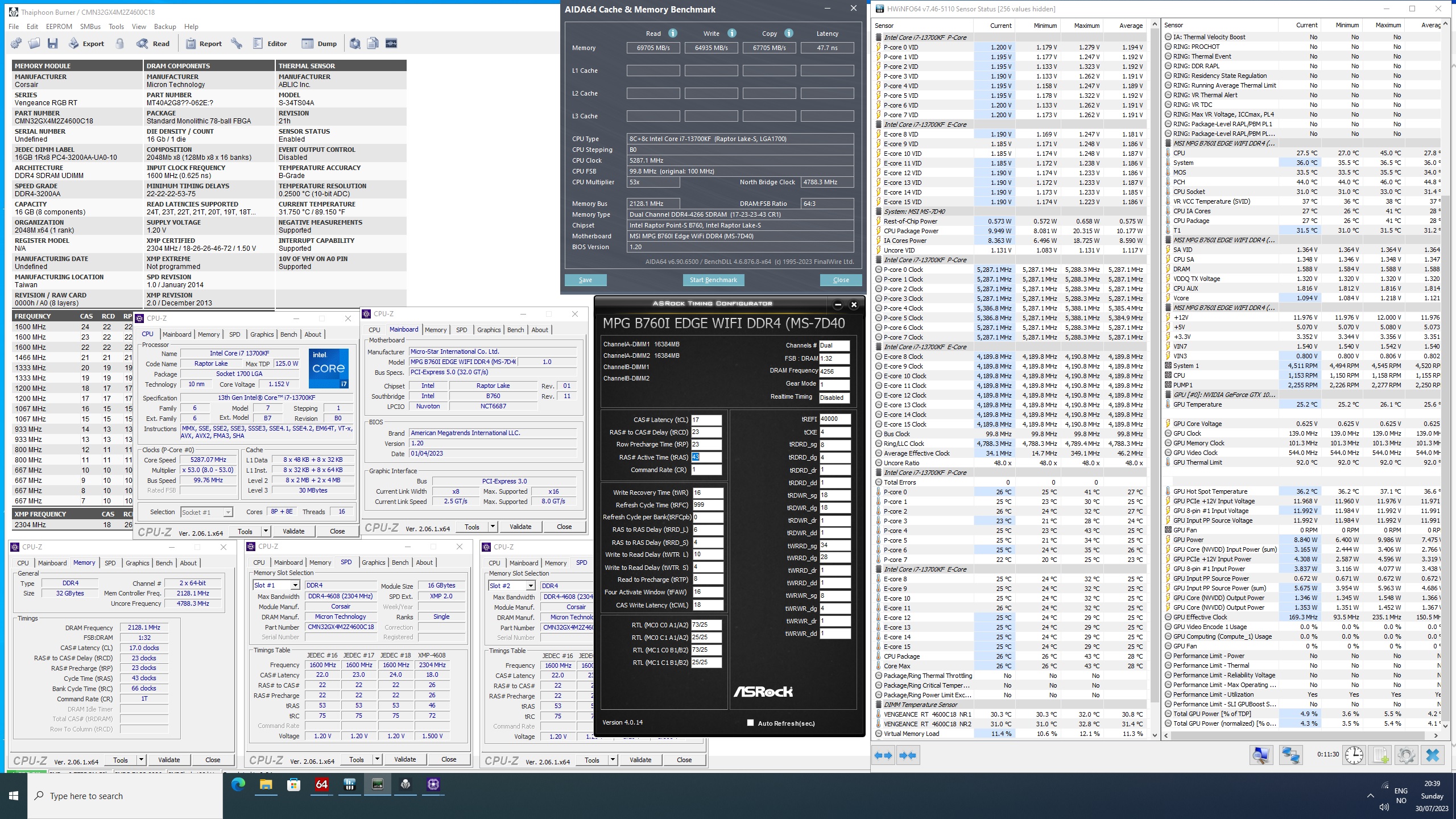
Task: Open Slot #2 memory slot dropdown
Action: click(x=531, y=585)
